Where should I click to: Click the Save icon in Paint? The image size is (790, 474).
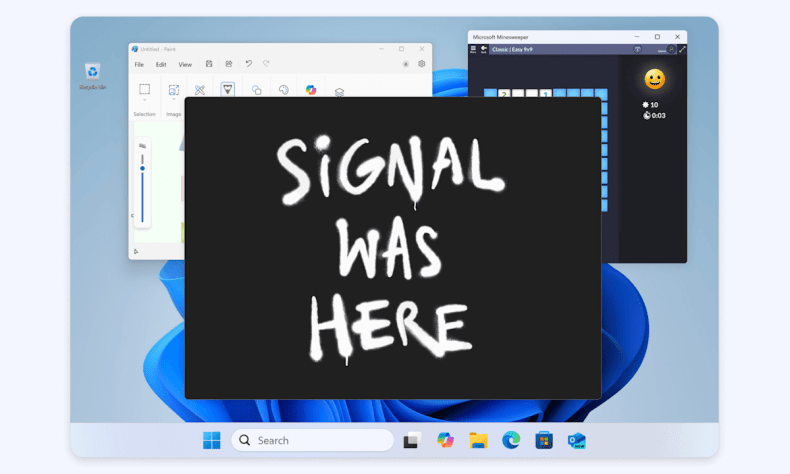click(x=209, y=64)
